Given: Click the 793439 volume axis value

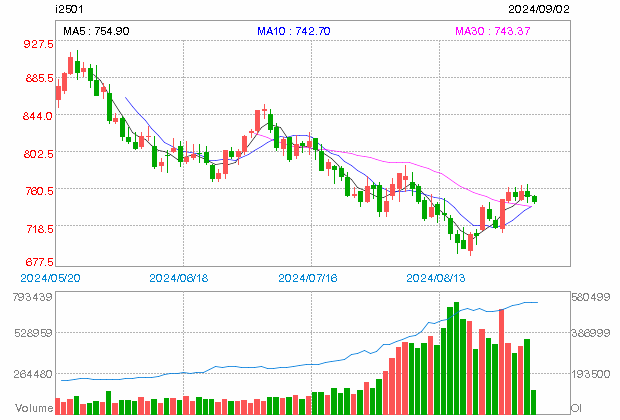Looking at the screenshot, I should [x=32, y=297].
